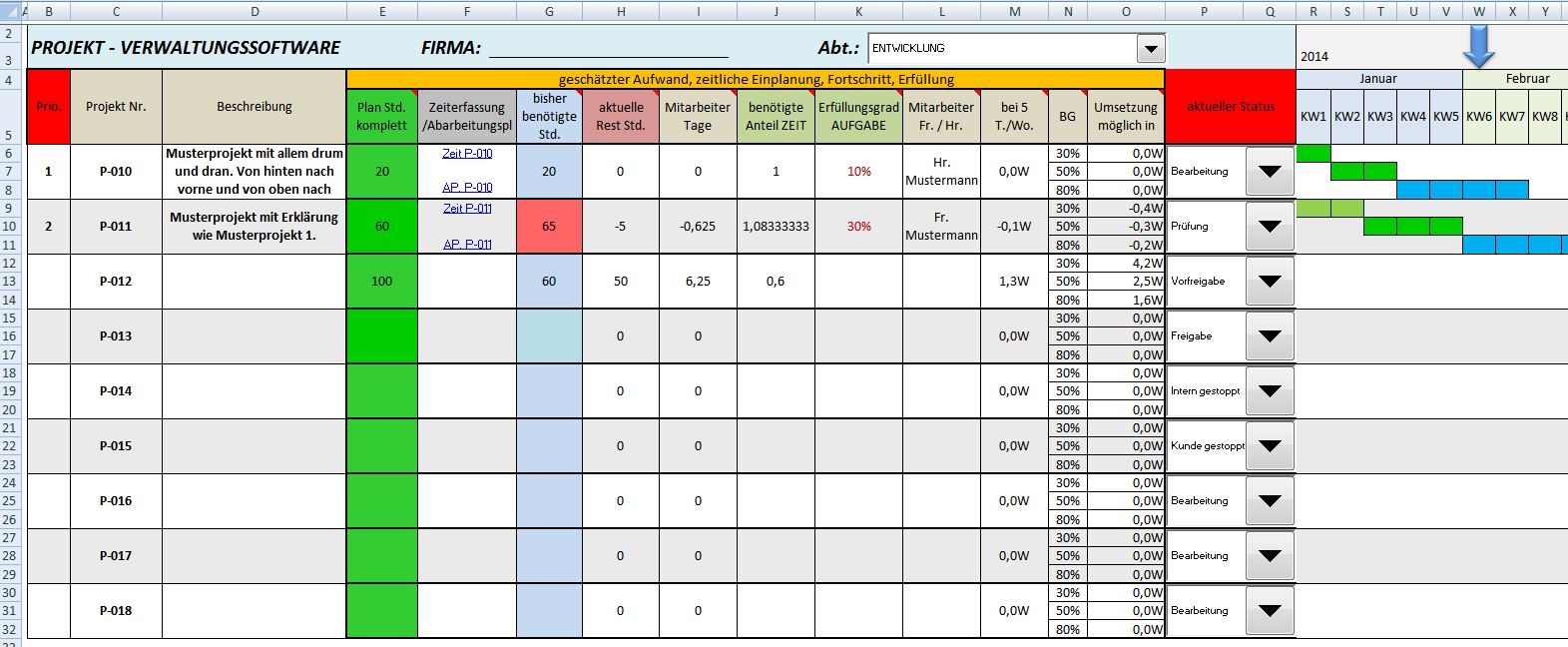
Task: Select the PROJEKT - VERWALTUNGSSOFTWARE title
Action: (x=186, y=48)
